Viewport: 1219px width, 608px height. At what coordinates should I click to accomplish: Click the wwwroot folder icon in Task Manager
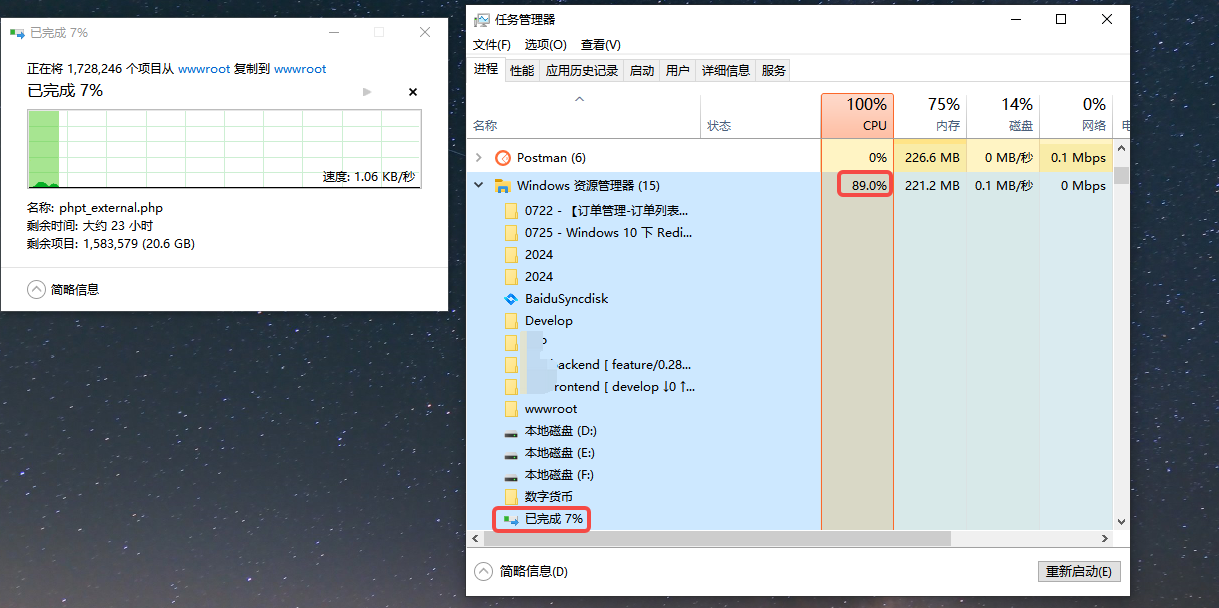pyautogui.click(x=511, y=409)
